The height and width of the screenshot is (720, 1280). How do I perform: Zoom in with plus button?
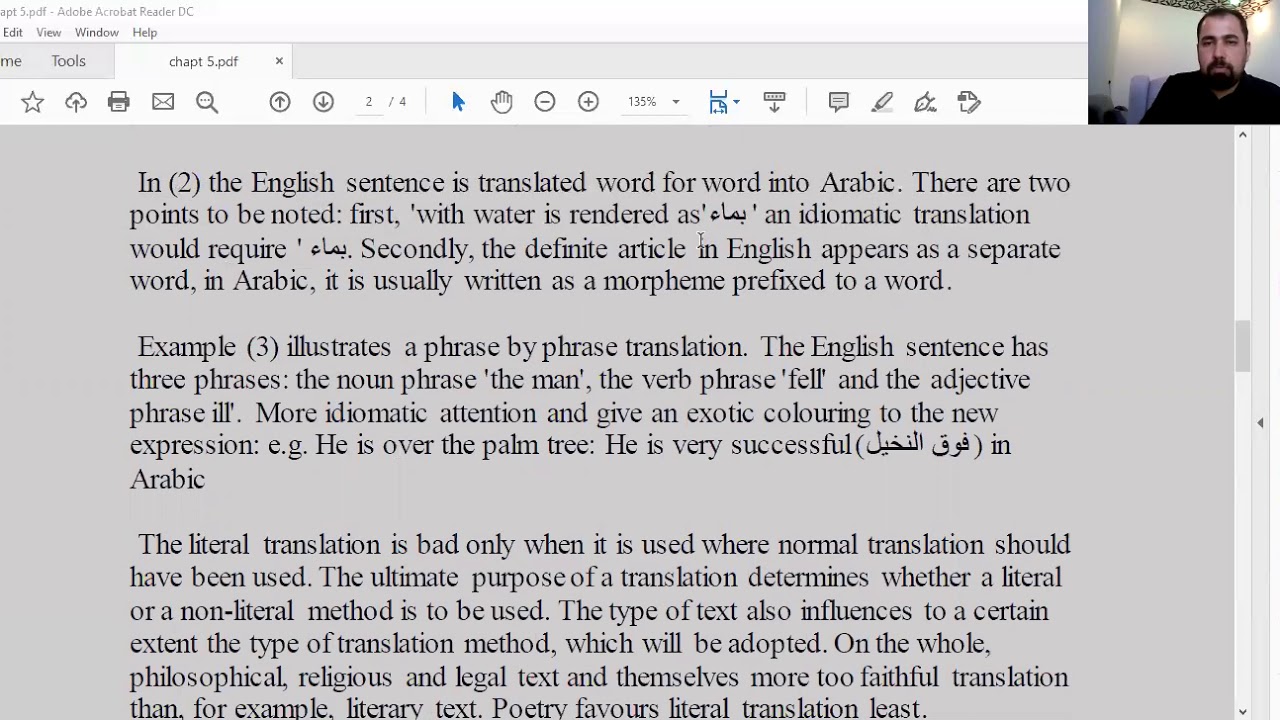click(588, 102)
